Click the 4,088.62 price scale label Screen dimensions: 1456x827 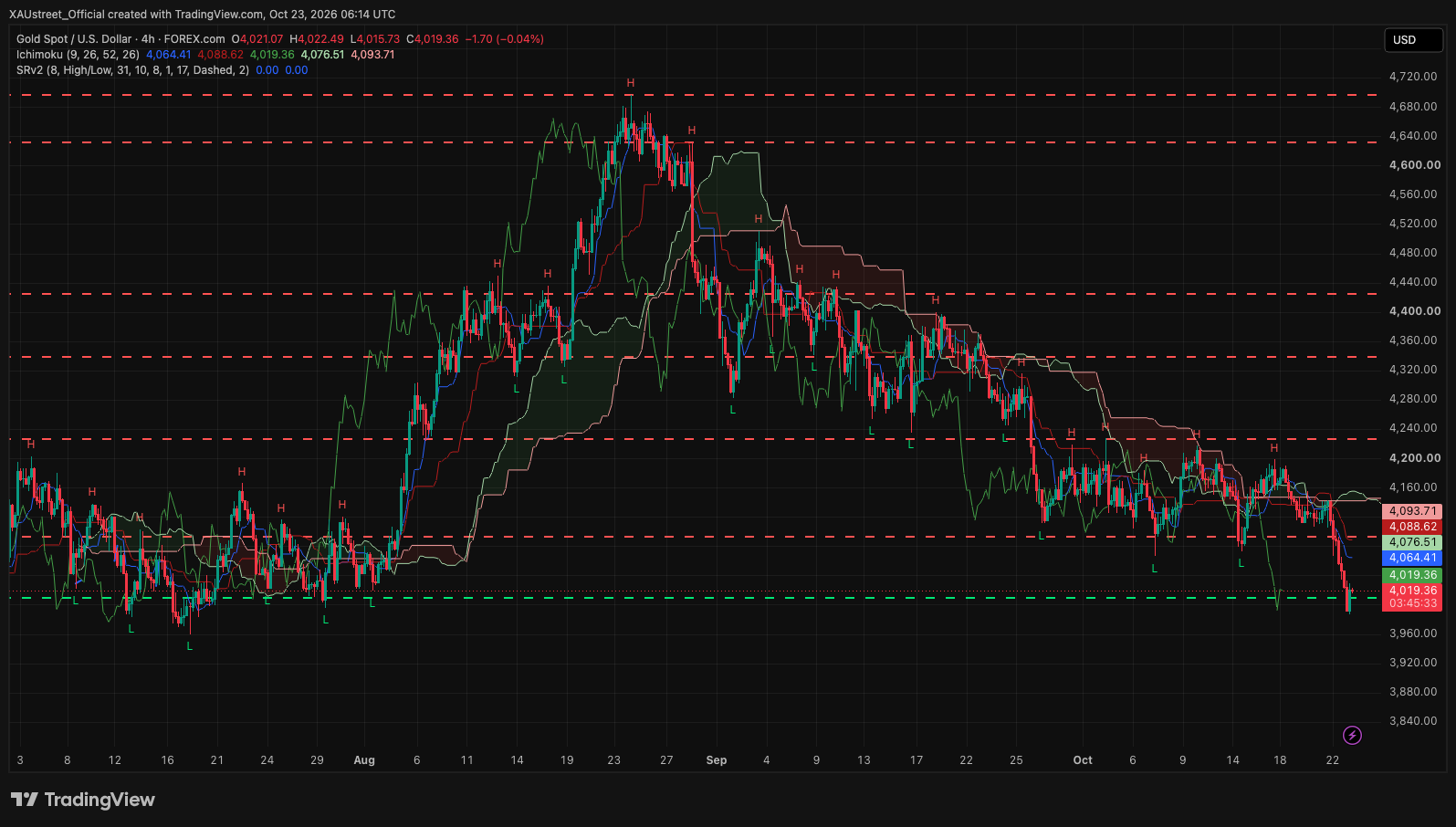coord(1412,527)
